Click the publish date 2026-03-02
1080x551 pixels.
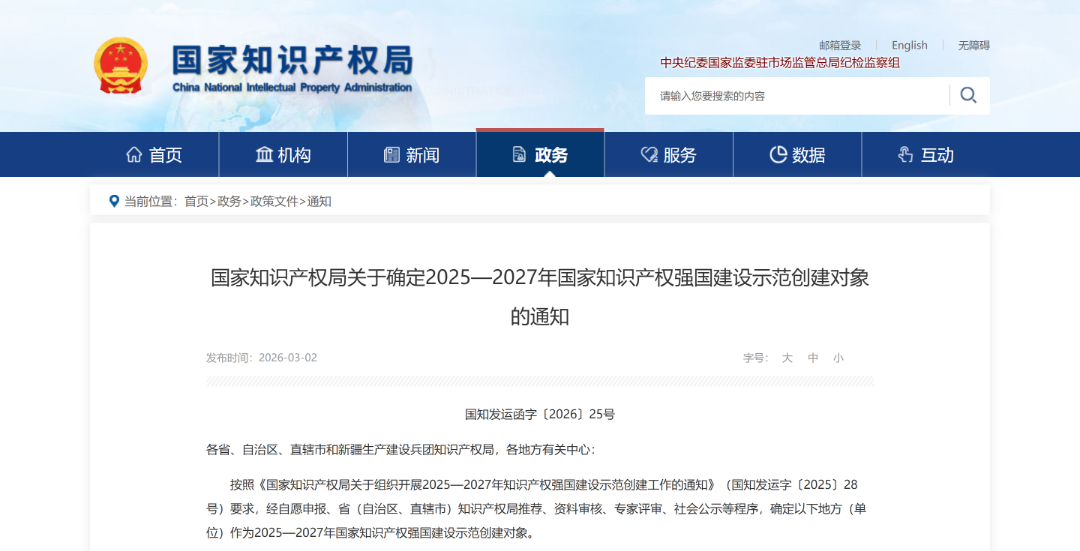(x=288, y=357)
